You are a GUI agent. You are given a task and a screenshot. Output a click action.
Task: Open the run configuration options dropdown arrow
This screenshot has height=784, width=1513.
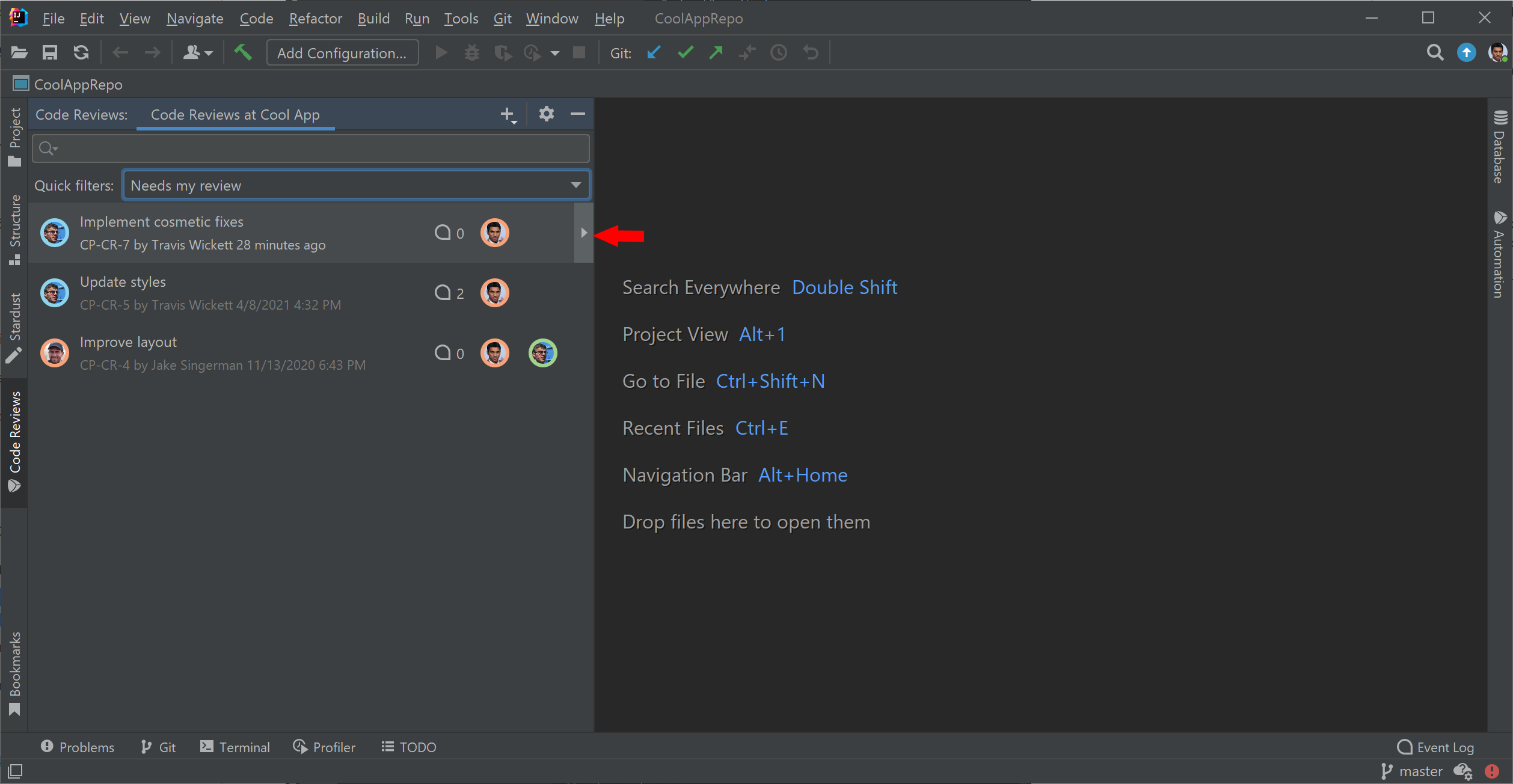[554, 52]
